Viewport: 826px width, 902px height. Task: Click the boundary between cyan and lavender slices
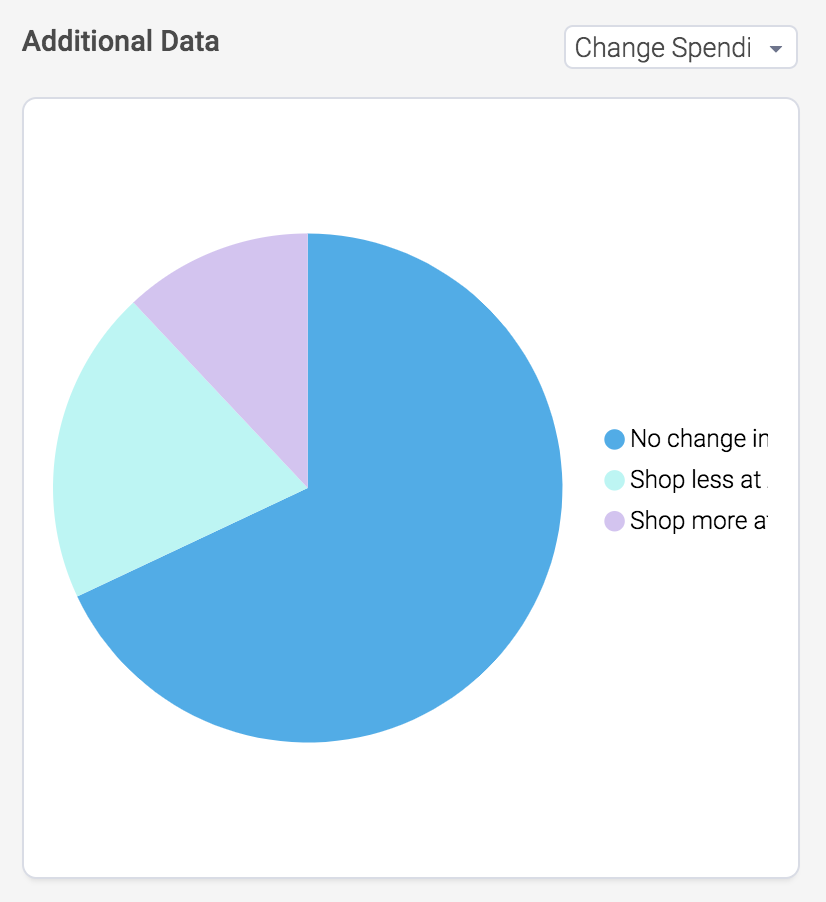221,395
